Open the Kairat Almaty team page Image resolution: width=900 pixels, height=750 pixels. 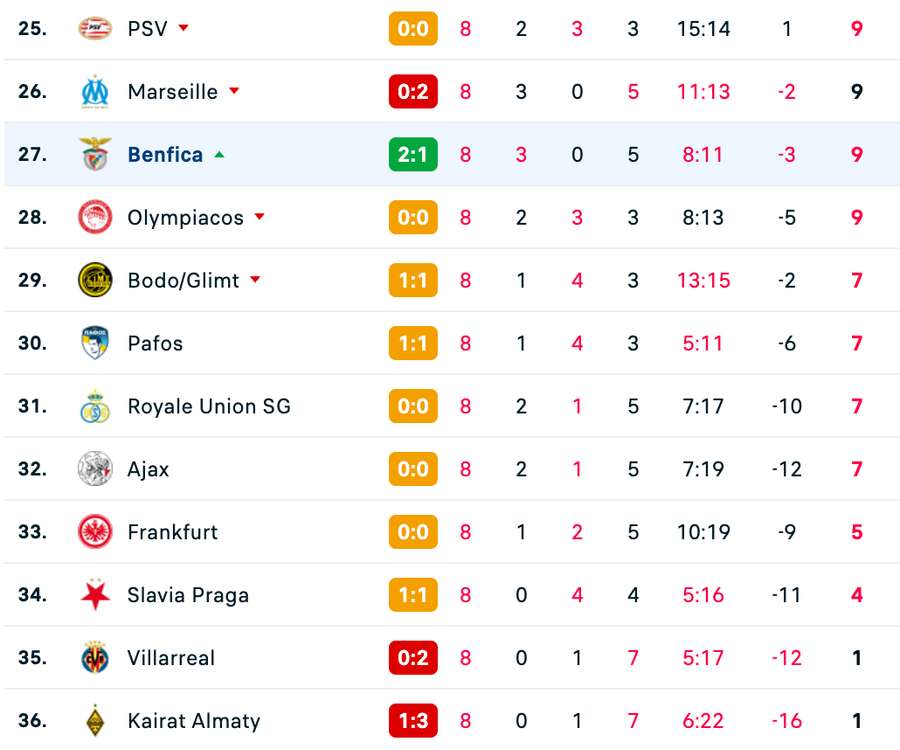(x=192, y=721)
